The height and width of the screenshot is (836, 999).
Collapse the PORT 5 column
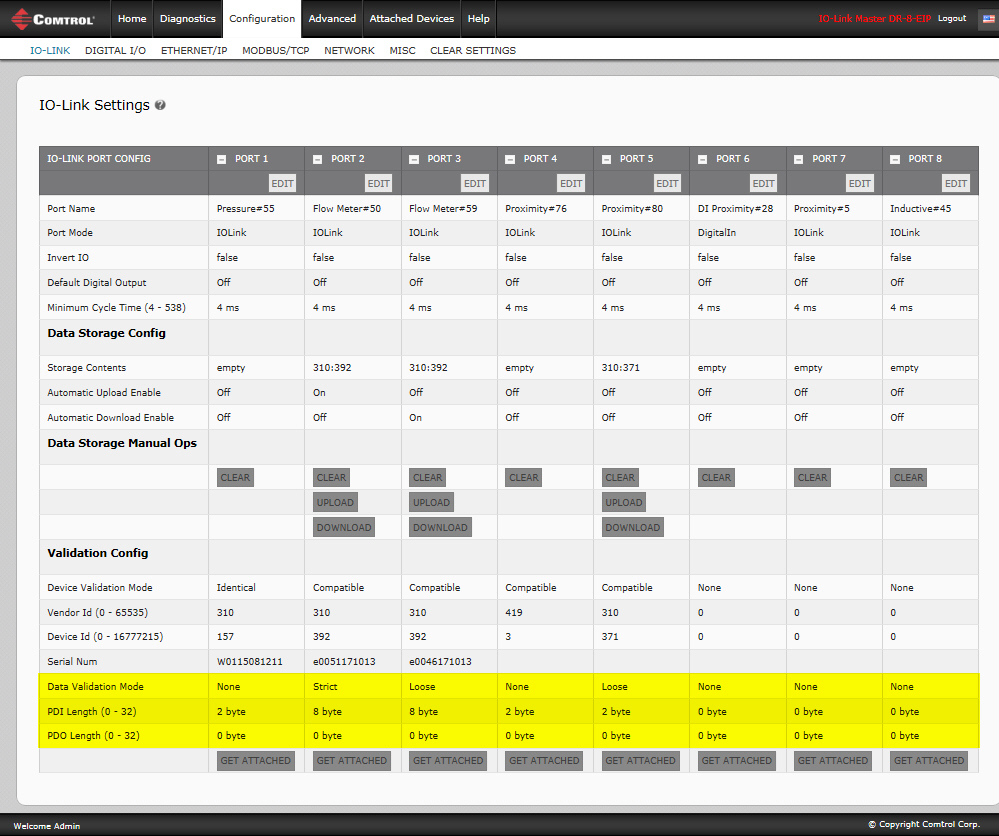[x=607, y=159]
